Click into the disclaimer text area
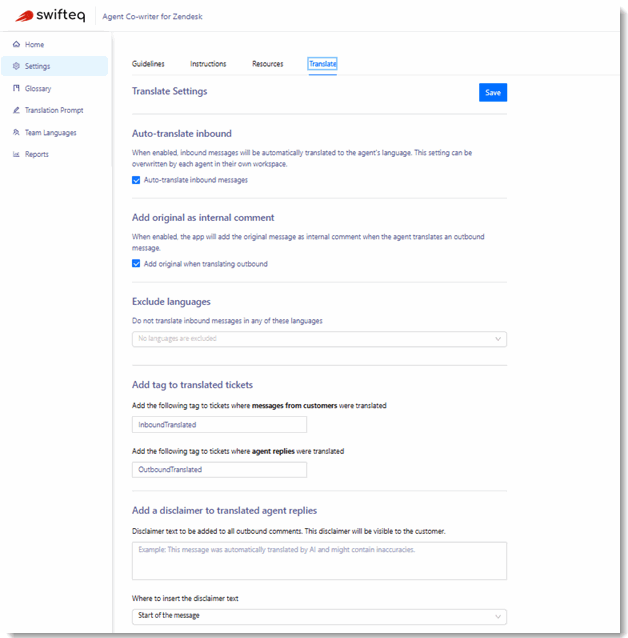Viewport: 628px width, 638px height. (319, 561)
